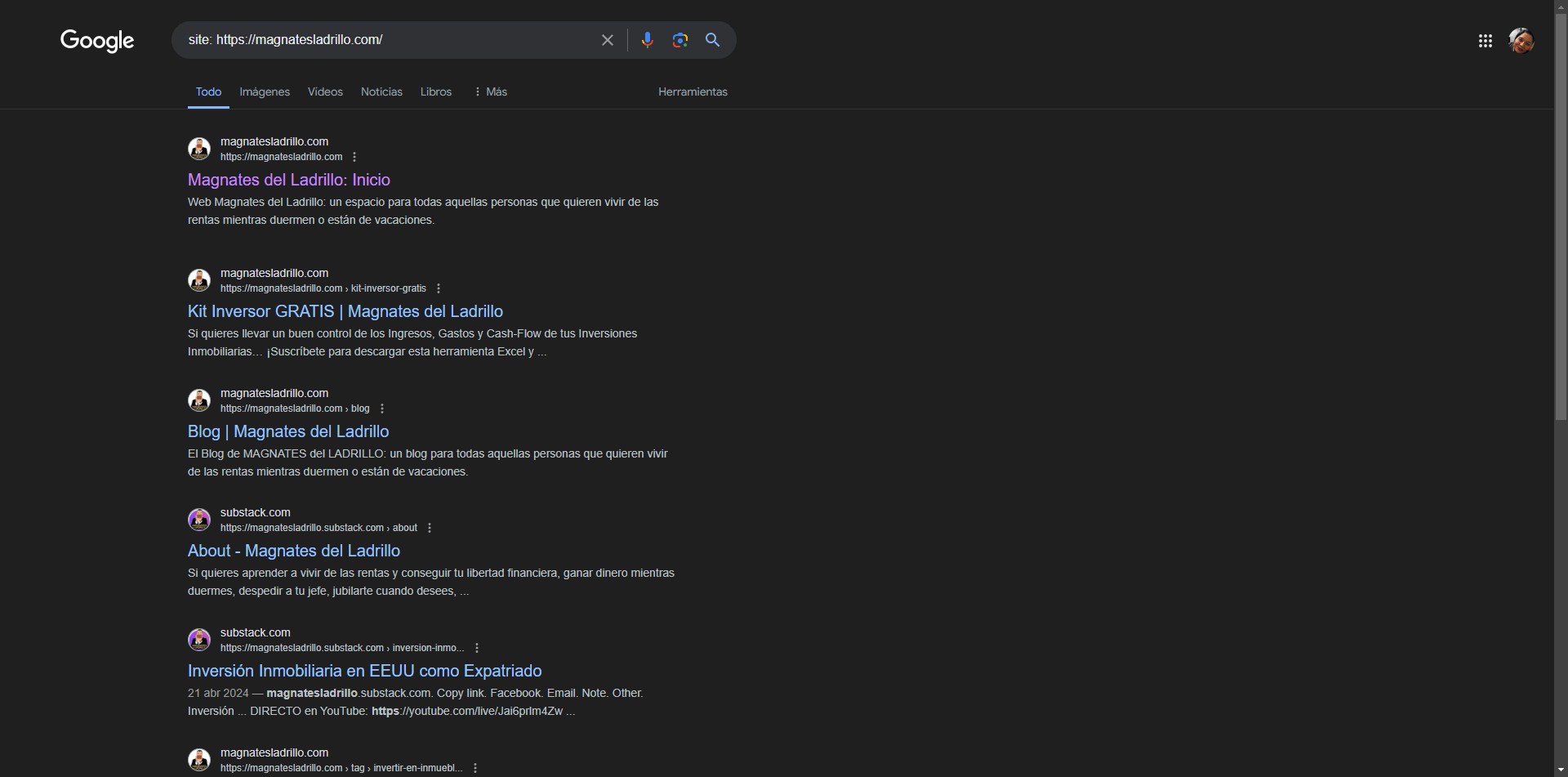1568x777 pixels.
Task: Click favicon of the tag invertir-en-inmuebl result
Action: (199, 760)
